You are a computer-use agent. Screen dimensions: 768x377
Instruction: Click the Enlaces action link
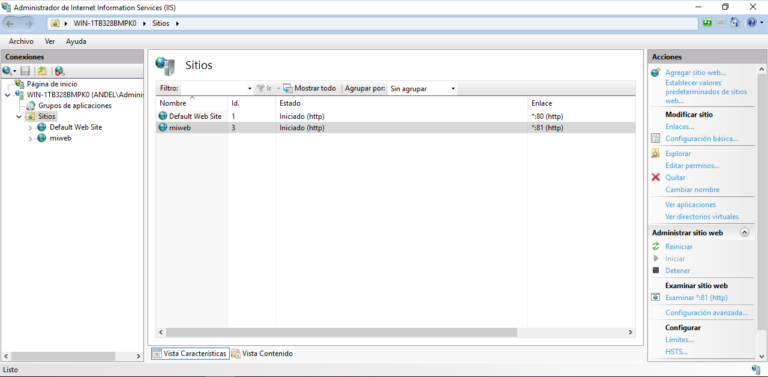[679, 126]
